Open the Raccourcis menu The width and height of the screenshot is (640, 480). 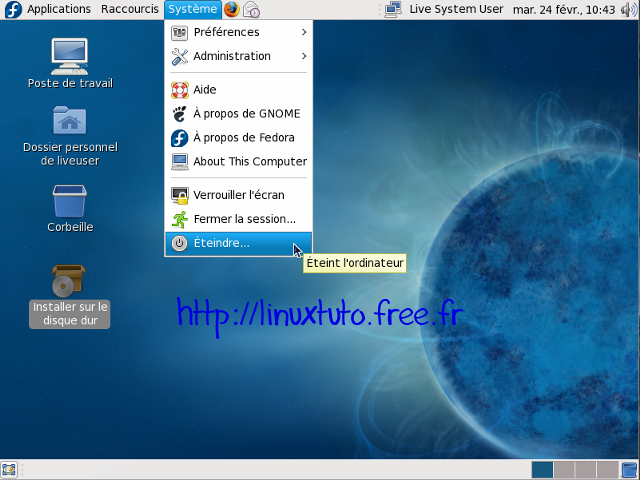[x=130, y=9]
